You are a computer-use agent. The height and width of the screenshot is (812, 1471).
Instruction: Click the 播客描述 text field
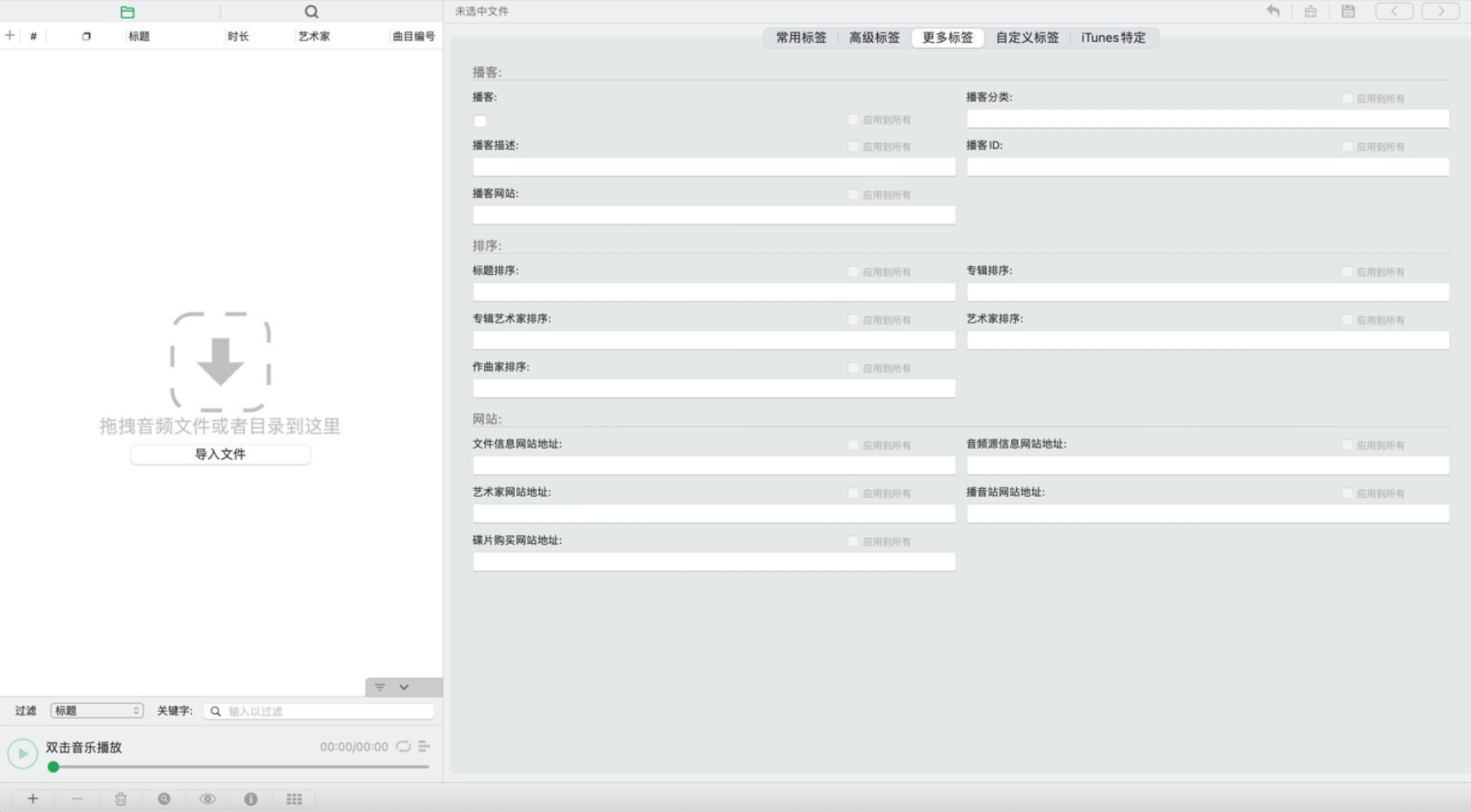pos(714,166)
